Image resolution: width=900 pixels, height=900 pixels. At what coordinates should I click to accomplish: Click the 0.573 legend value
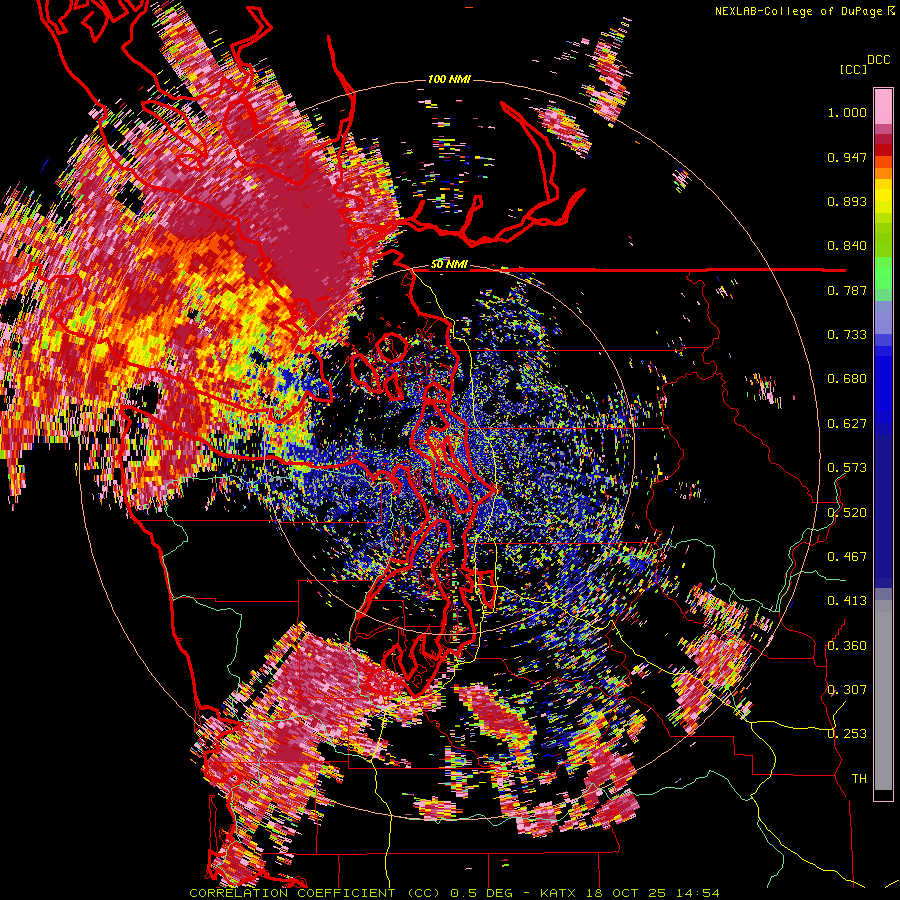[847, 468]
